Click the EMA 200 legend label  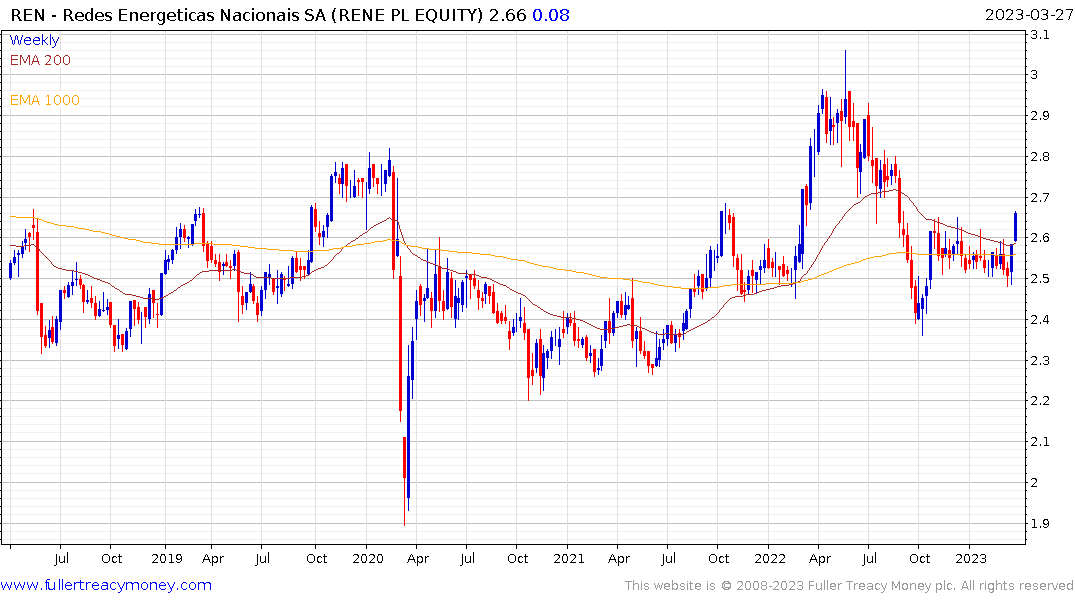pyautogui.click(x=40, y=60)
